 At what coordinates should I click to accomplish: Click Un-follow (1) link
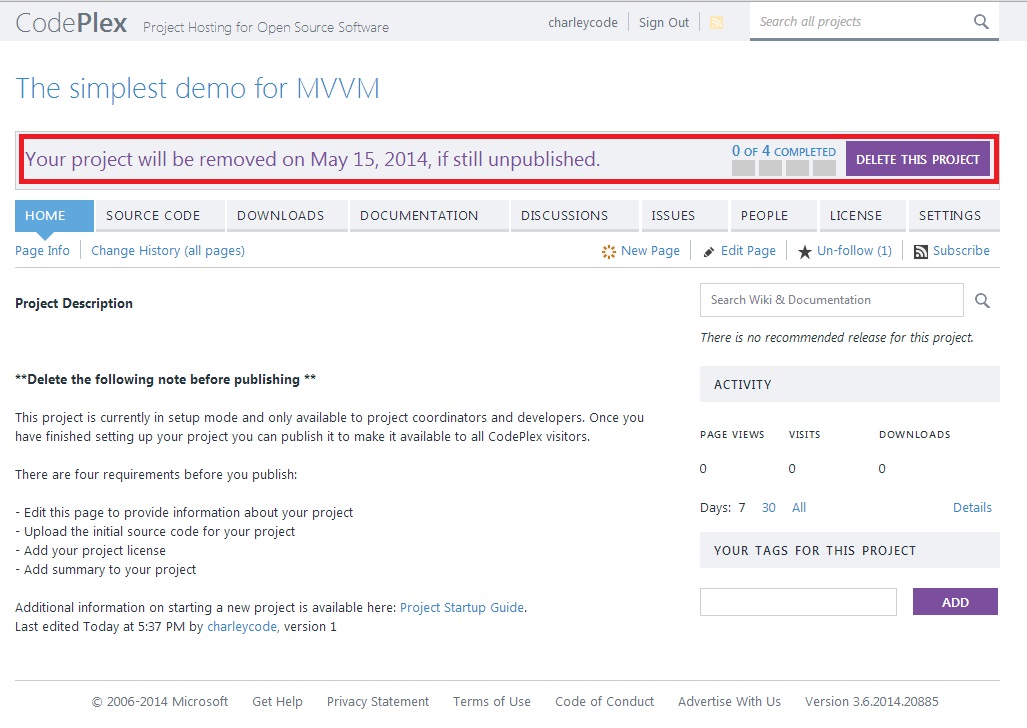click(854, 250)
